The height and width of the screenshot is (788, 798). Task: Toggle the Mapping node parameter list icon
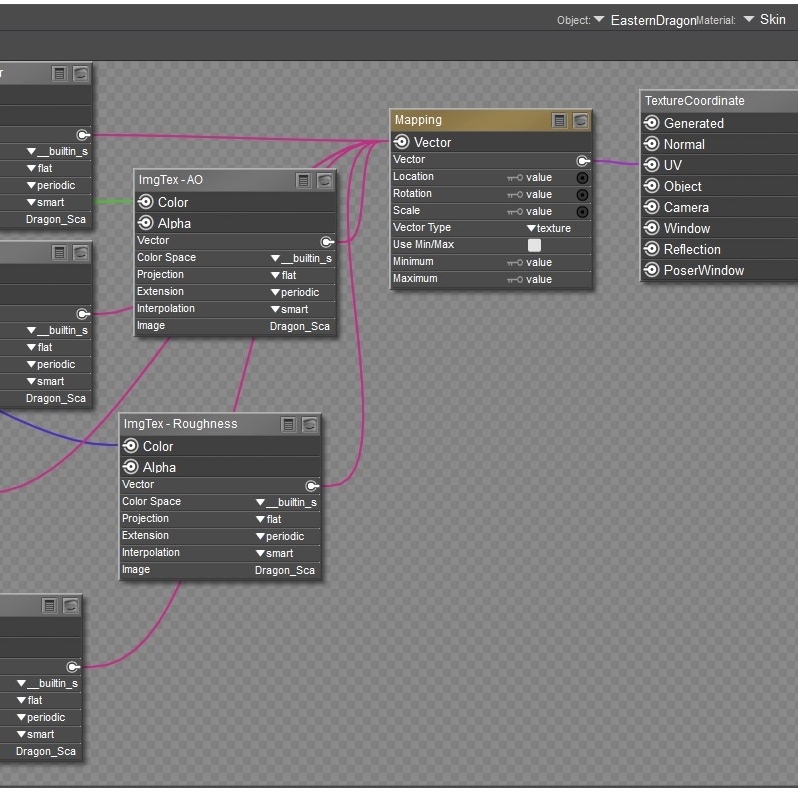(560, 121)
